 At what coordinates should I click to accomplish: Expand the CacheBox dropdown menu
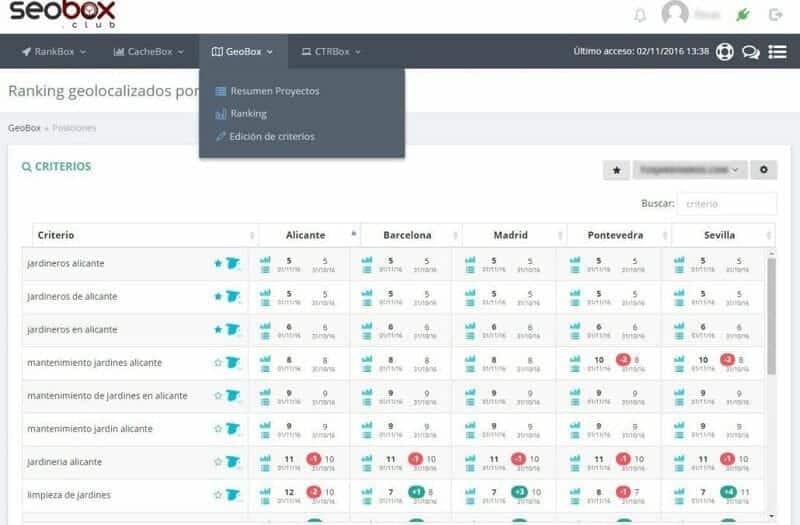148,52
